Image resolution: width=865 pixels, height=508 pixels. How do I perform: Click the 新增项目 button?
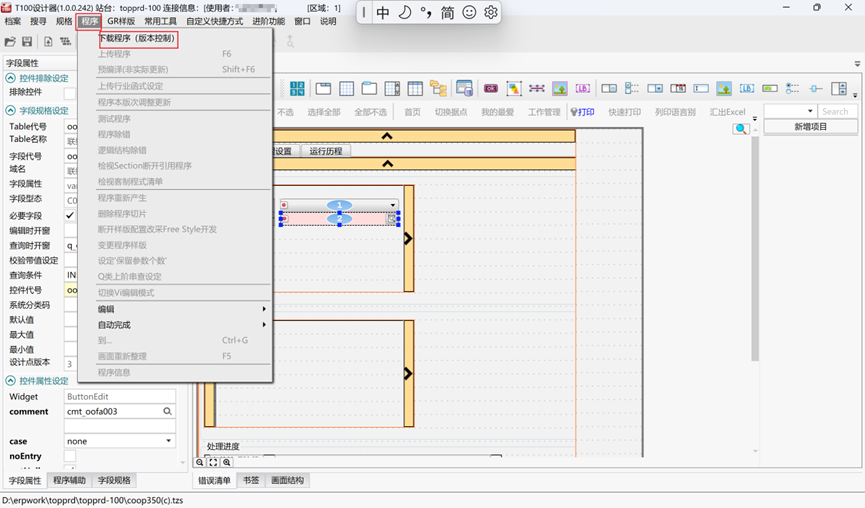click(810, 127)
